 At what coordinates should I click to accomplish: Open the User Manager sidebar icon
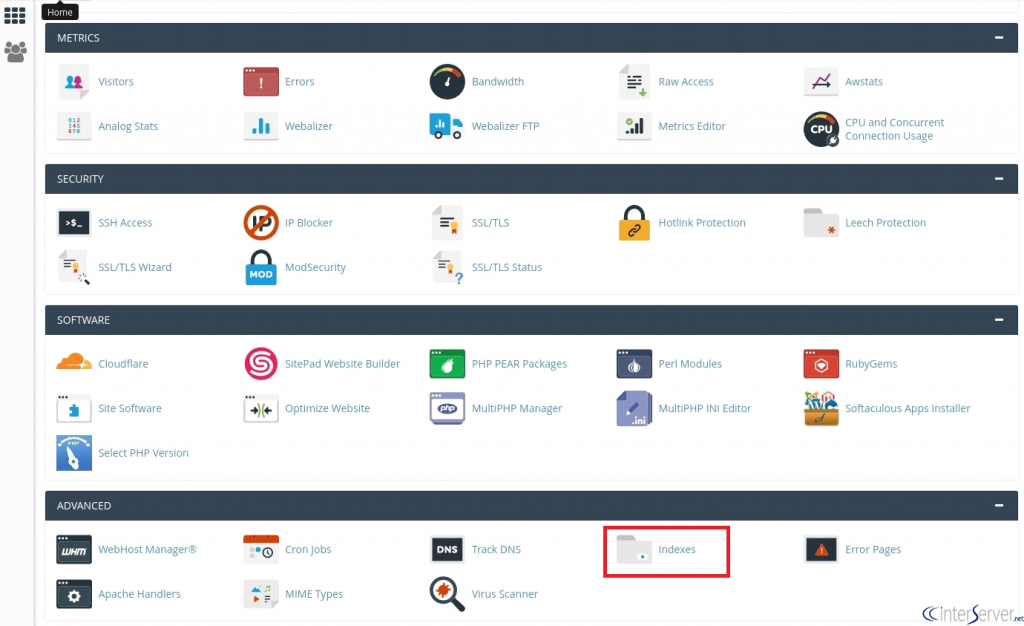point(15,52)
